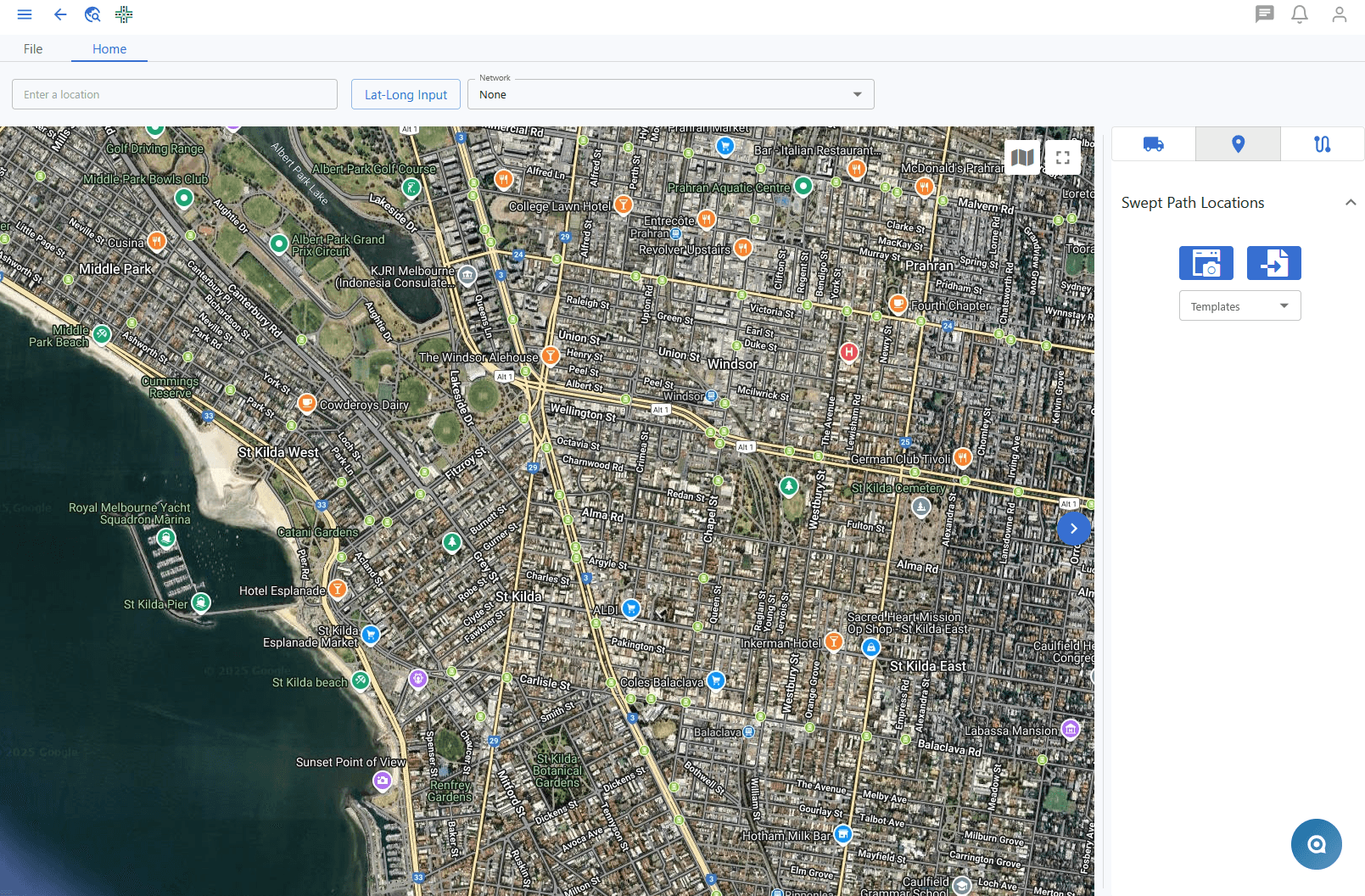Click the import file icon
This screenshot has height=896, width=1365.
1274,263
